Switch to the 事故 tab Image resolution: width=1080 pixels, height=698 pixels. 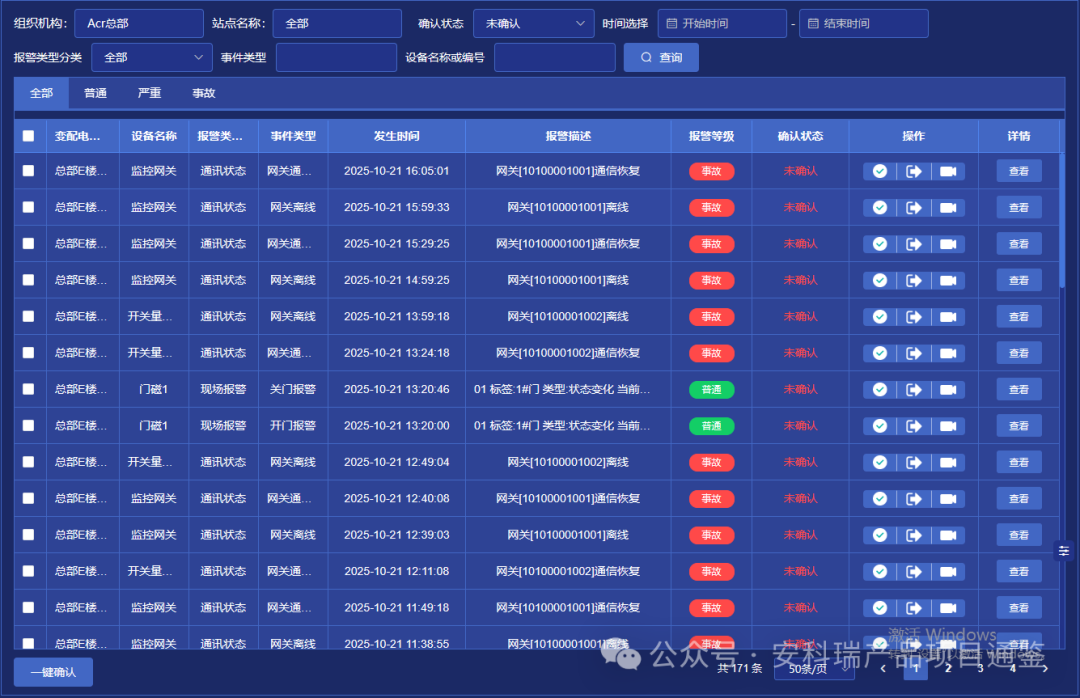[x=203, y=93]
